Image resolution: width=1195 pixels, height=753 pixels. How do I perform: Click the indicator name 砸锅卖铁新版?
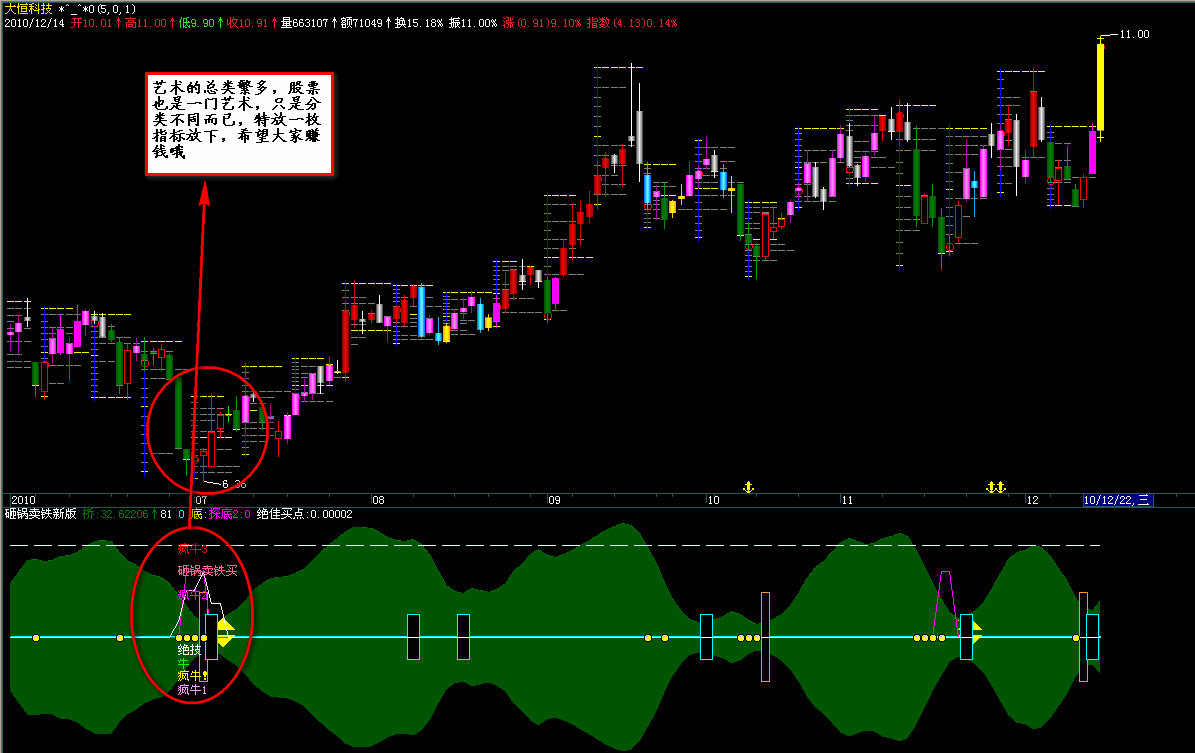coord(41,514)
